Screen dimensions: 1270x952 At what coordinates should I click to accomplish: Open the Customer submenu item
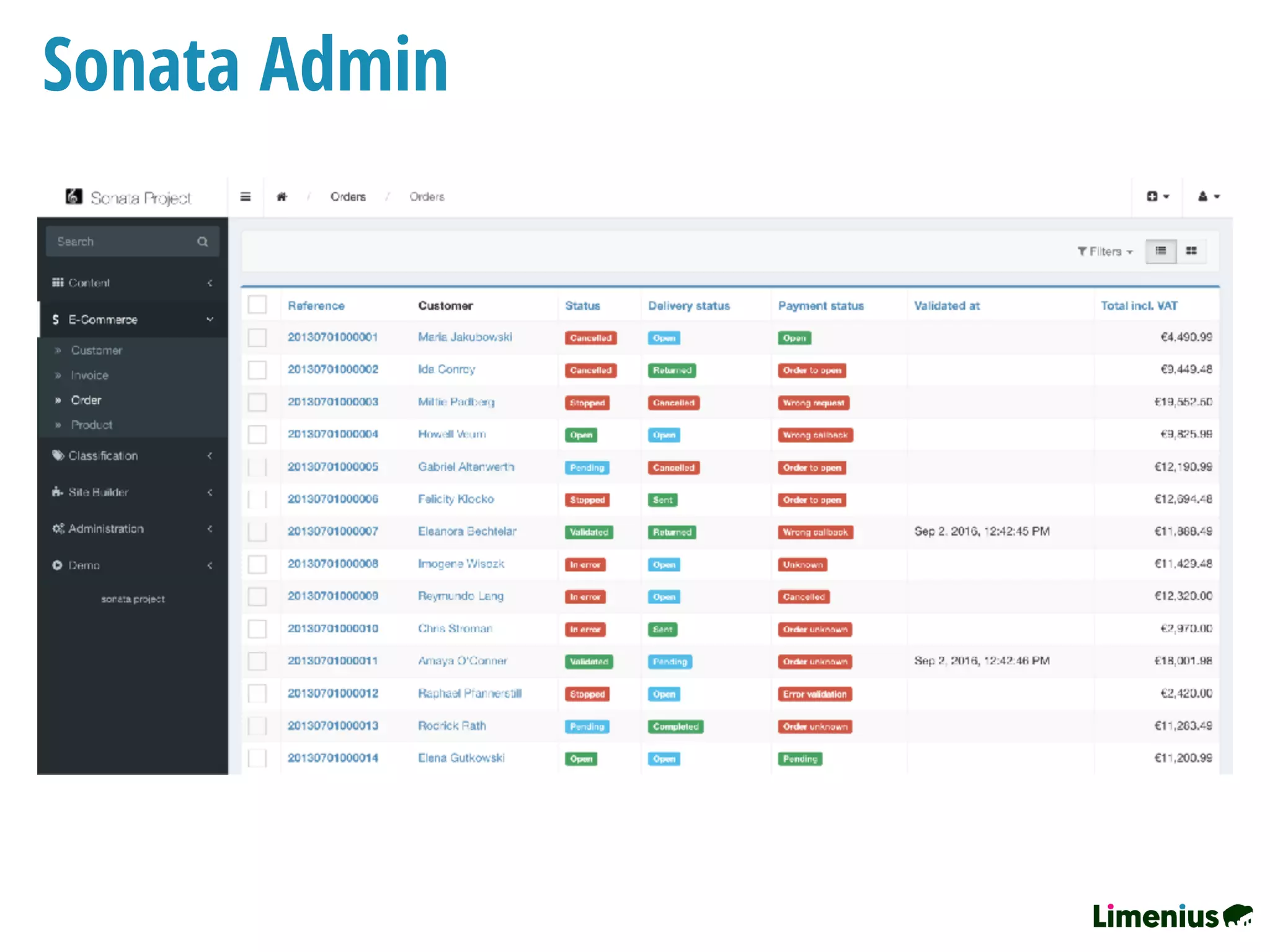point(97,350)
